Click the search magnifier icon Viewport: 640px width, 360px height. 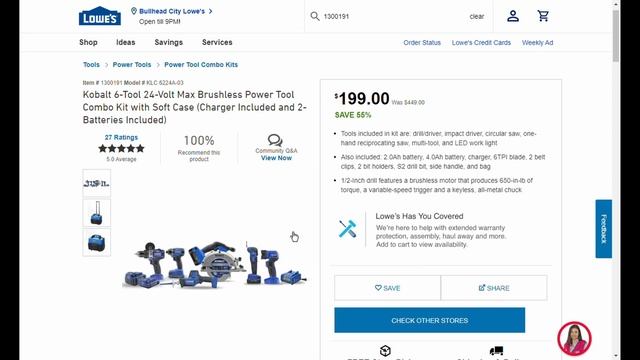[x=315, y=16]
